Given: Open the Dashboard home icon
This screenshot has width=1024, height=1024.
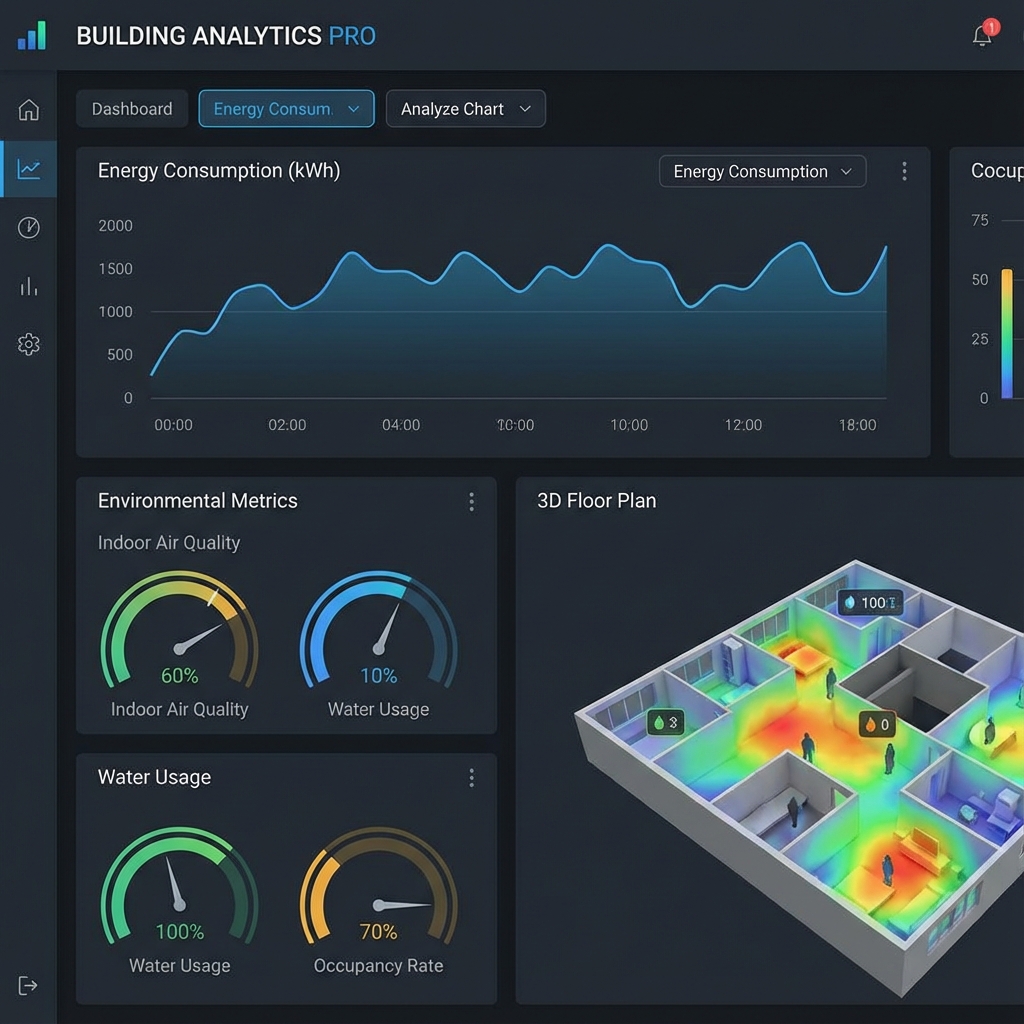Looking at the screenshot, I should [x=29, y=110].
